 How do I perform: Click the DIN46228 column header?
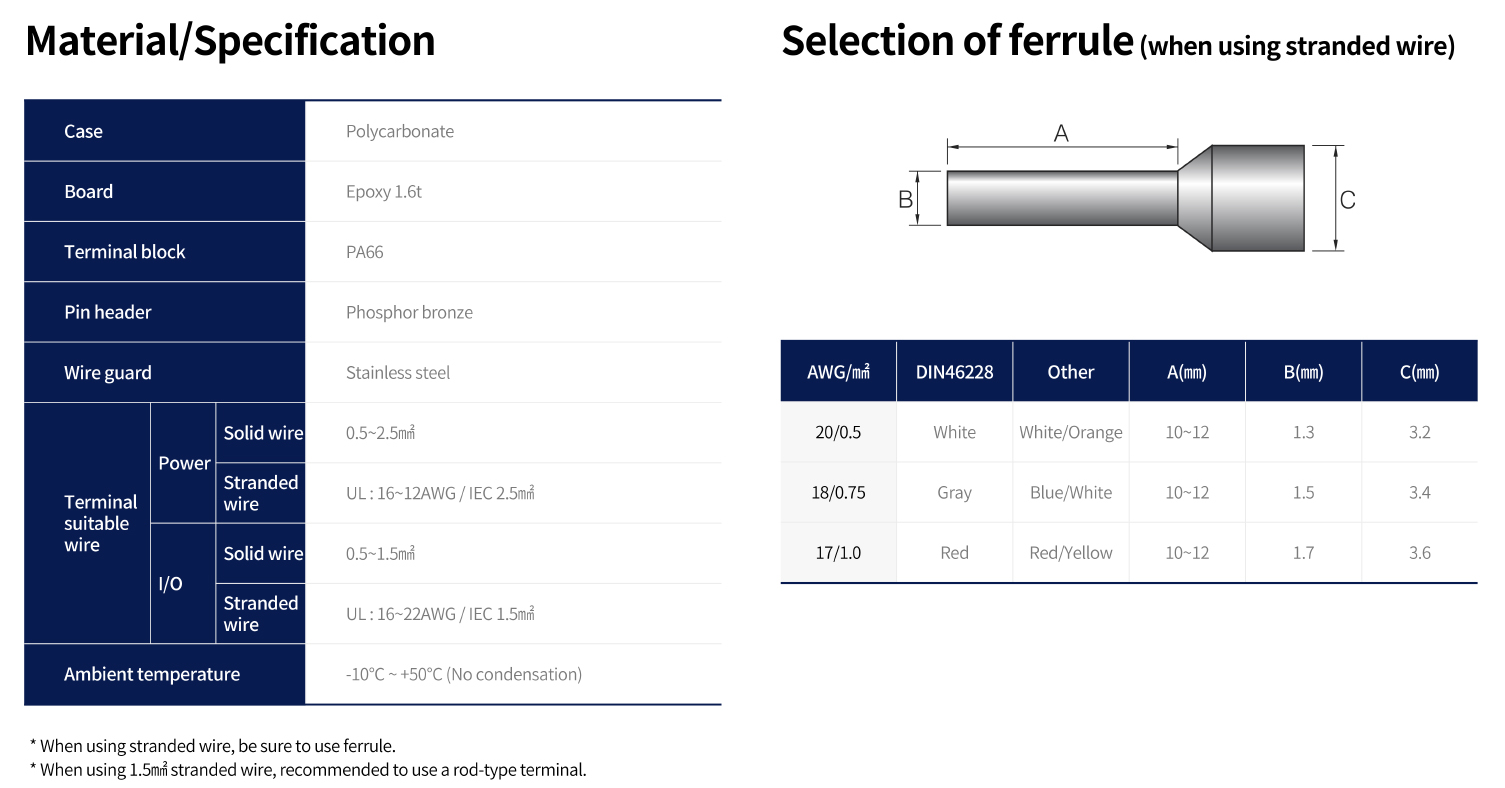pyautogui.click(x=955, y=372)
